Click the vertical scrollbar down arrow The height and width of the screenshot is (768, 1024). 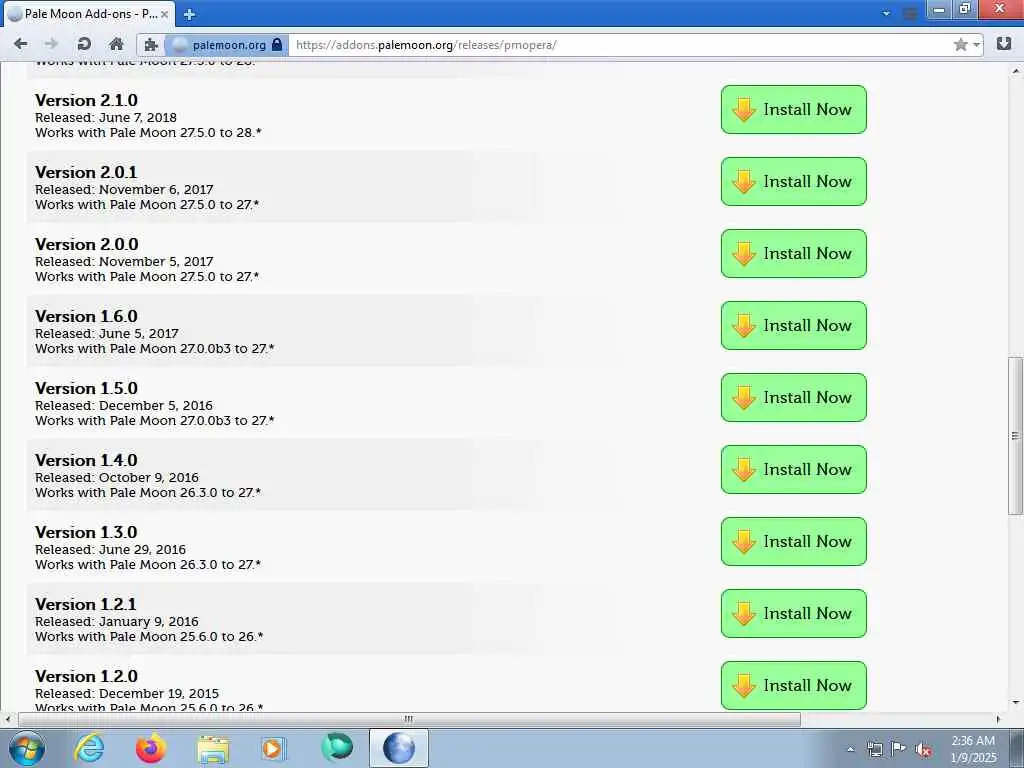click(1015, 703)
